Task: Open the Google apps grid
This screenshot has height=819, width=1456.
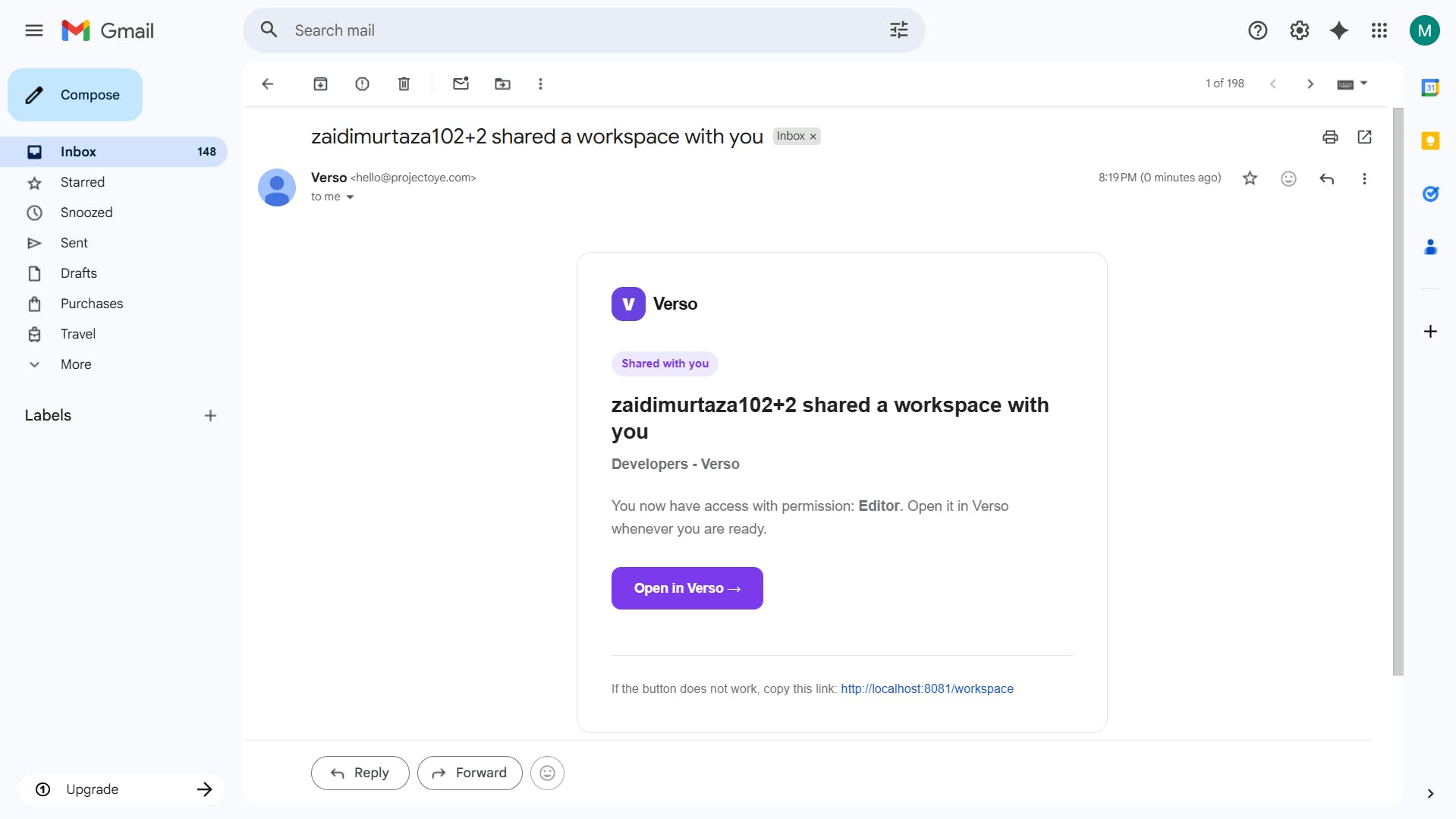Action: (1379, 30)
